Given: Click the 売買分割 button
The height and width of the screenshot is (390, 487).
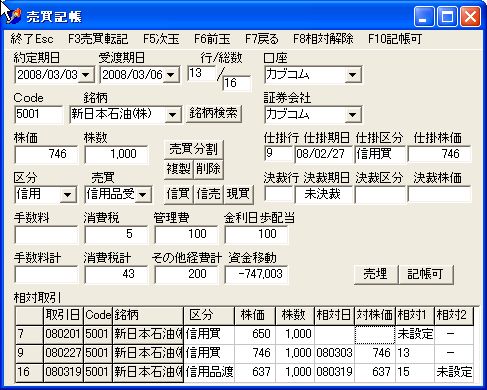Looking at the screenshot, I should (193, 149).
